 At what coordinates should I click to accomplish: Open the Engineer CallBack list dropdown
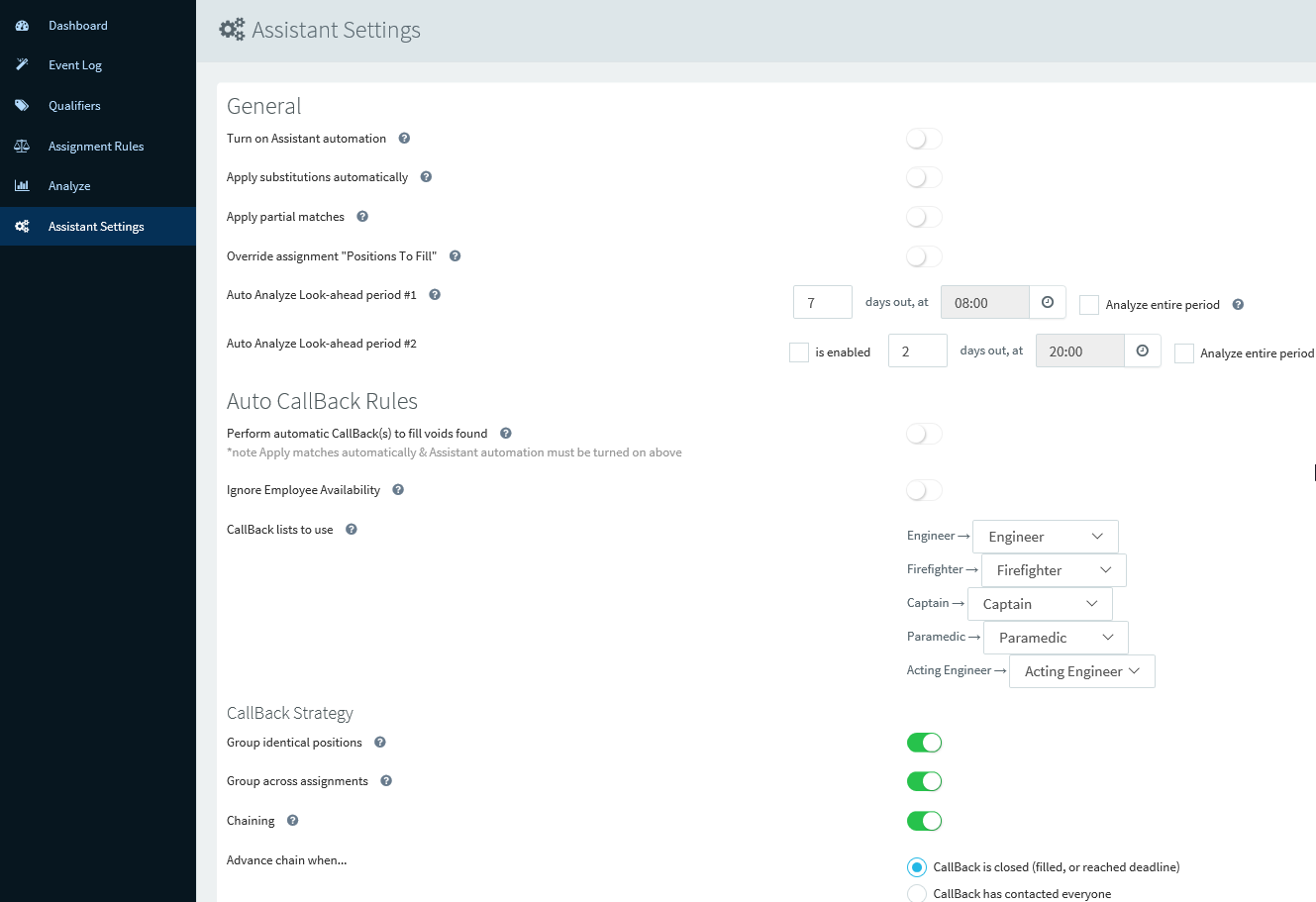click(1046, 537)
